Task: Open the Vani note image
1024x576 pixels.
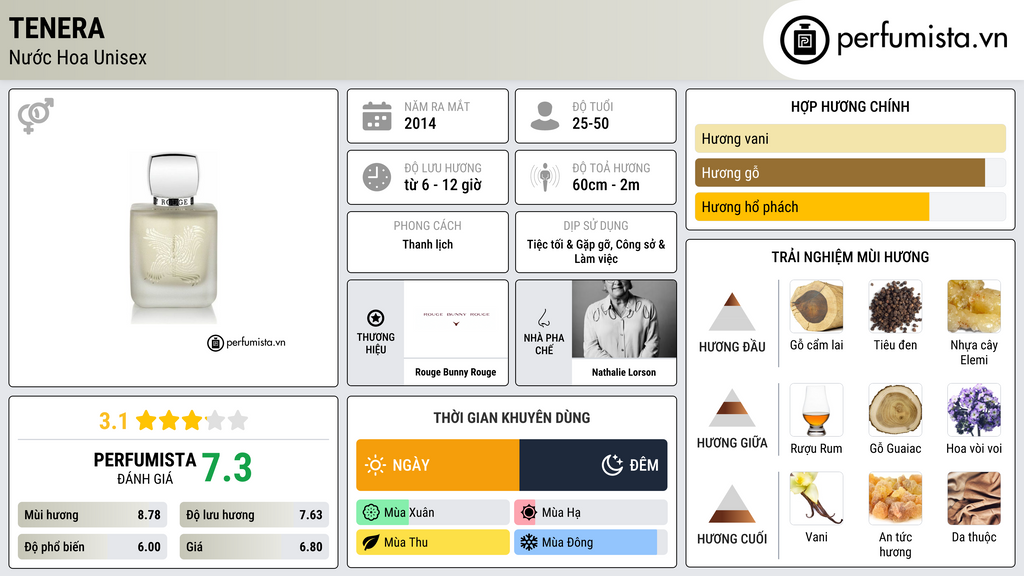Action: [816, 498]
